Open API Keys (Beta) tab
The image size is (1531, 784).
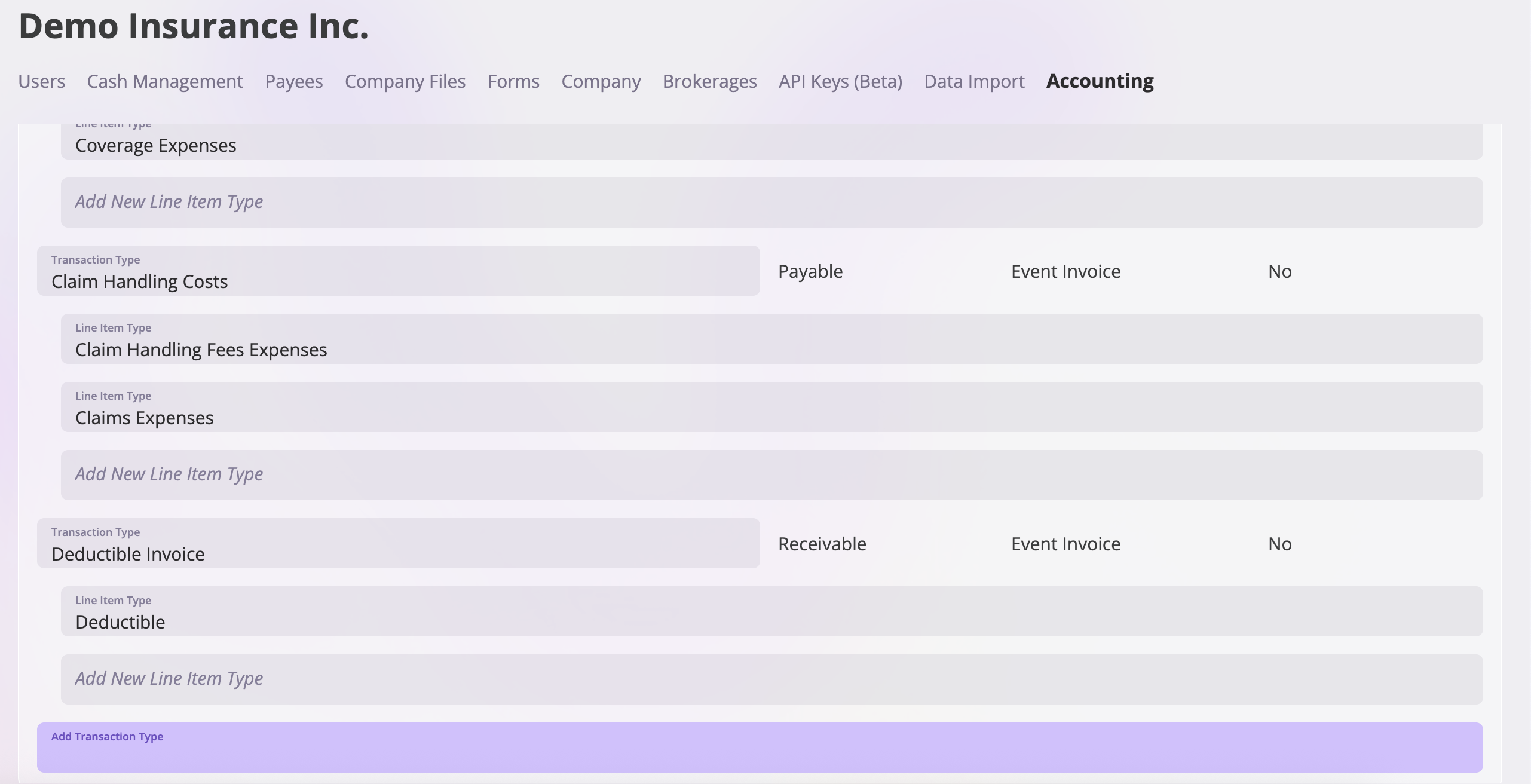pyautogui.click(x=840, y=81)
